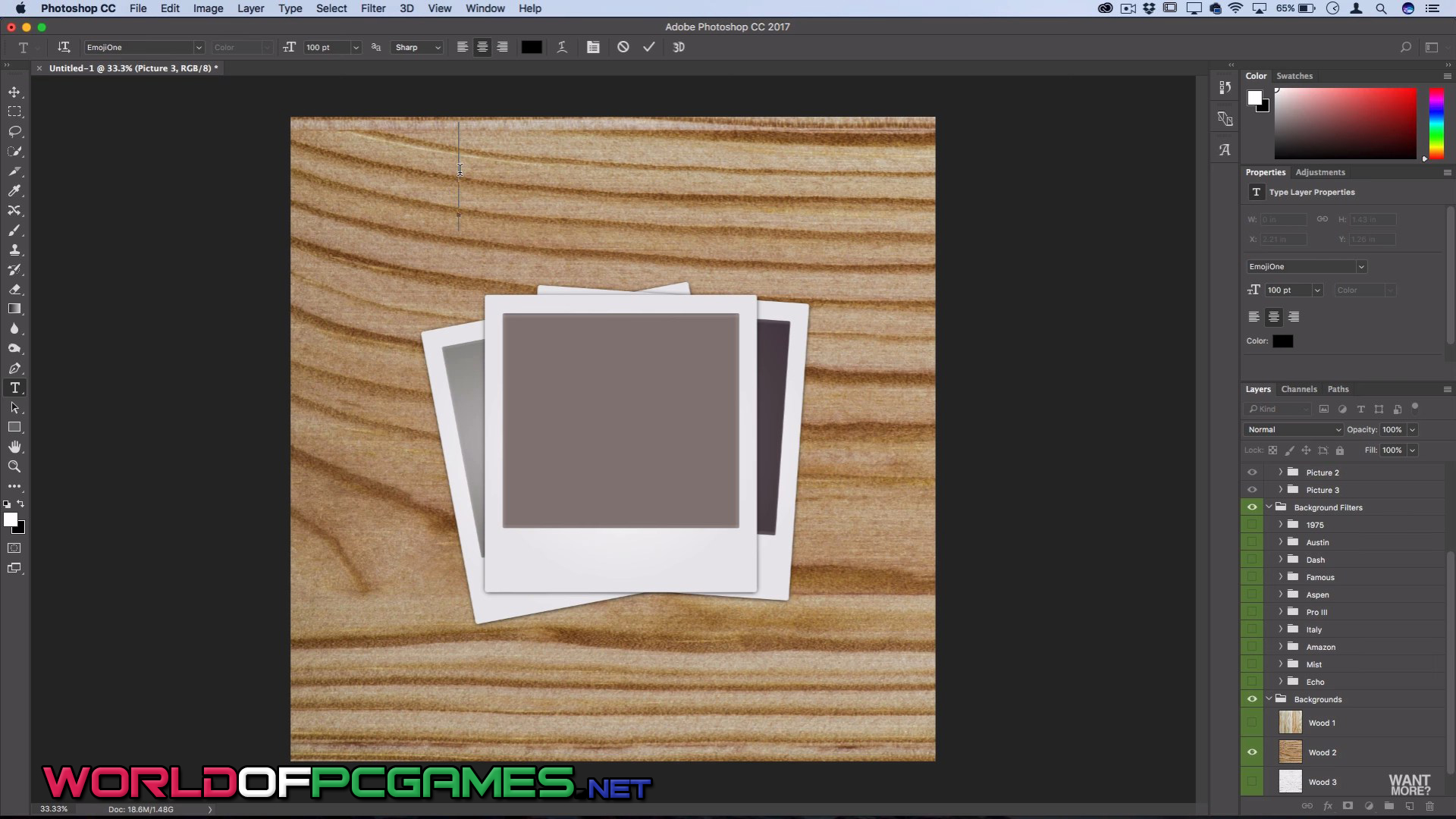Click the warp text icon
Image resolution: width=1456 pixels, height=819 pixels.
[x=562, y=47]
